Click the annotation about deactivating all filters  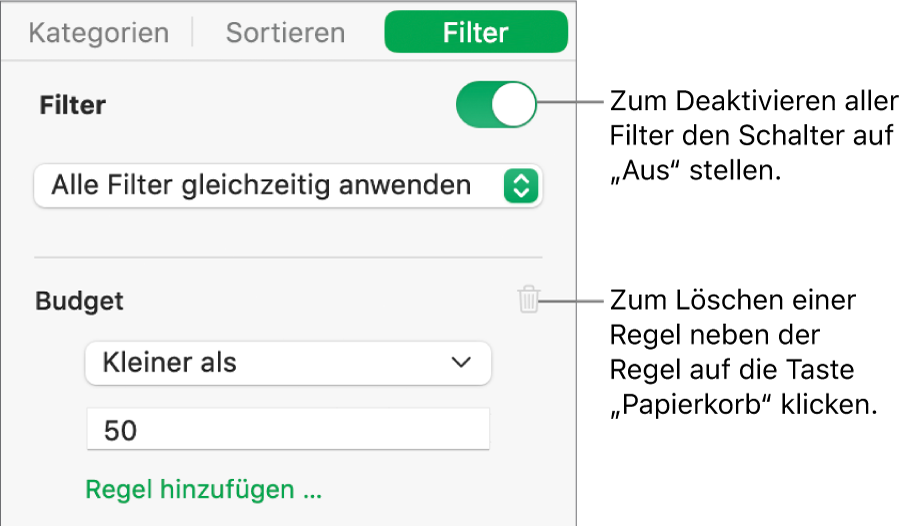pyautogui.click(x=752, y=136)
